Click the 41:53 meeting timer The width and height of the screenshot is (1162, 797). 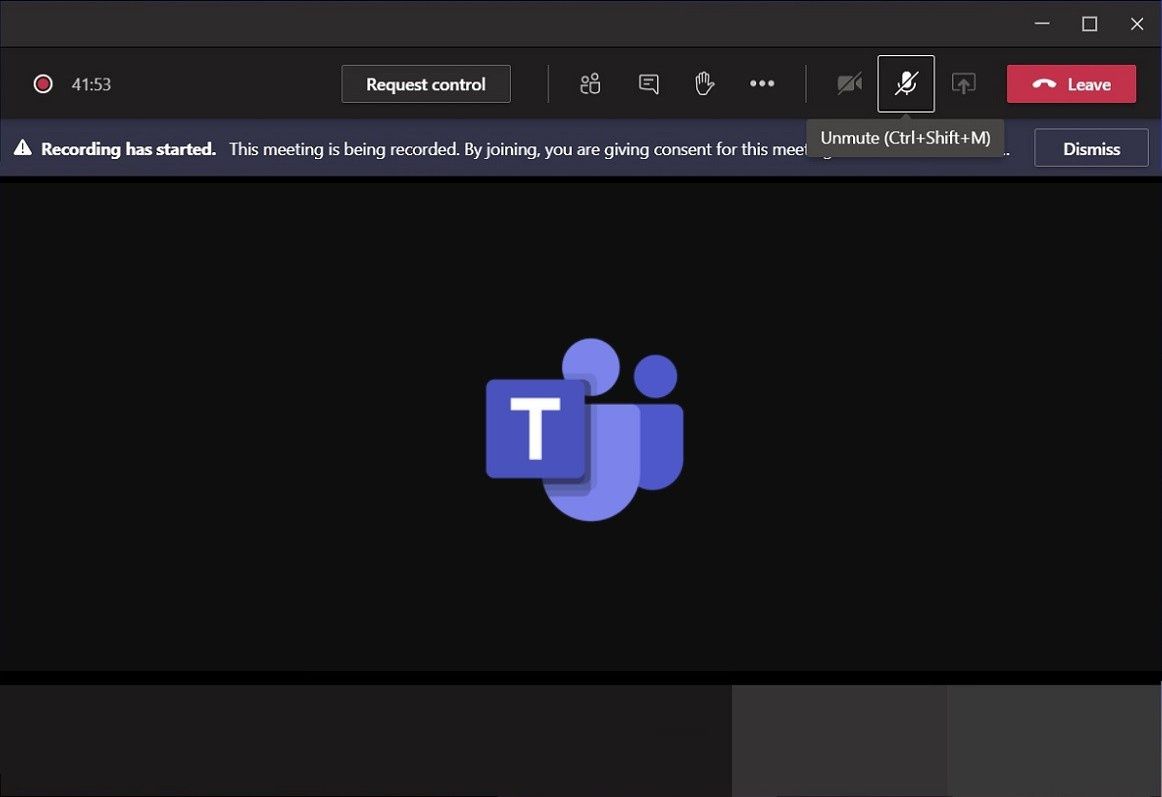(91, 85)
